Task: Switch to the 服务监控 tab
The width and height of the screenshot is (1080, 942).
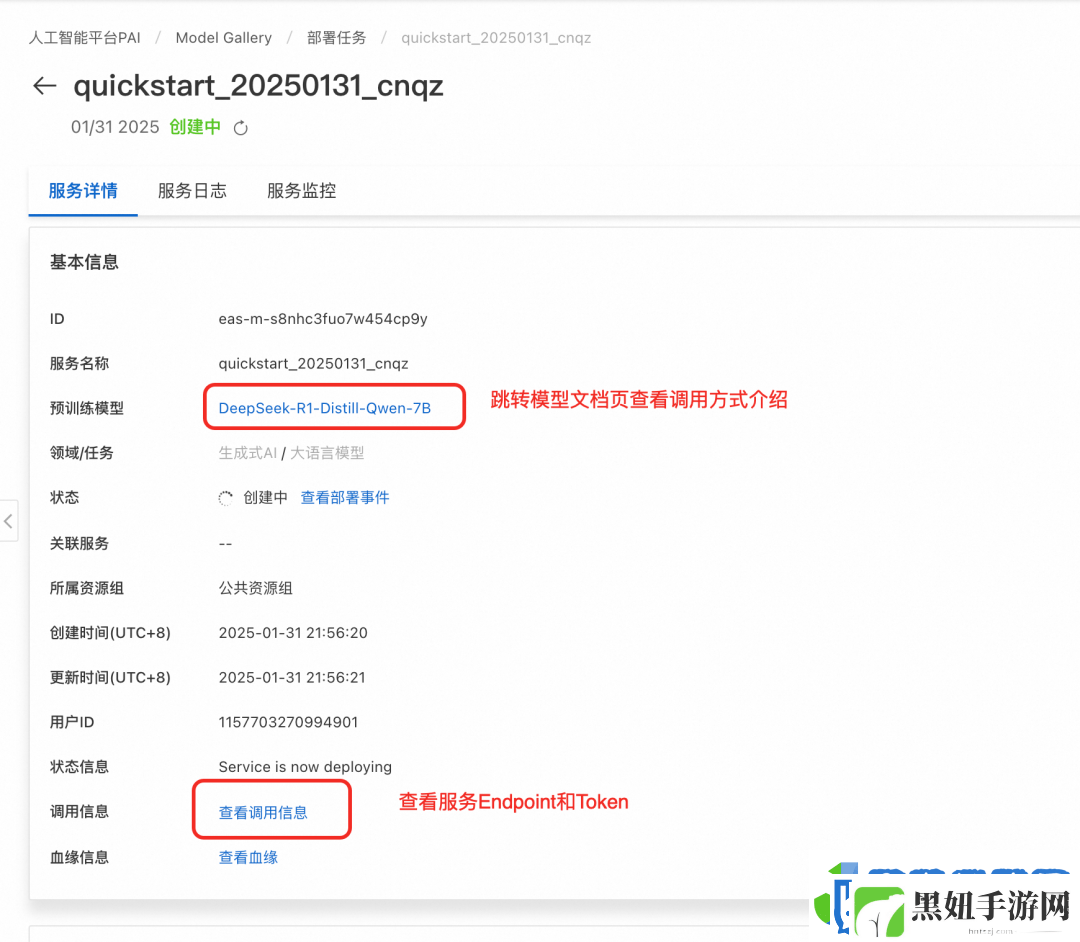Action: (x=302, y=191)
